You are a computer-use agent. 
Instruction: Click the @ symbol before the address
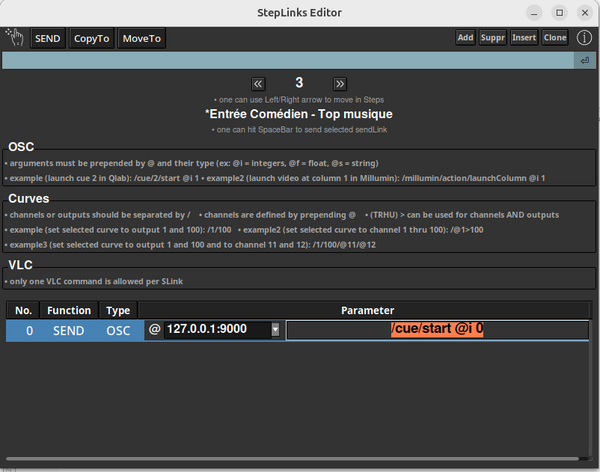pos(154,330)
